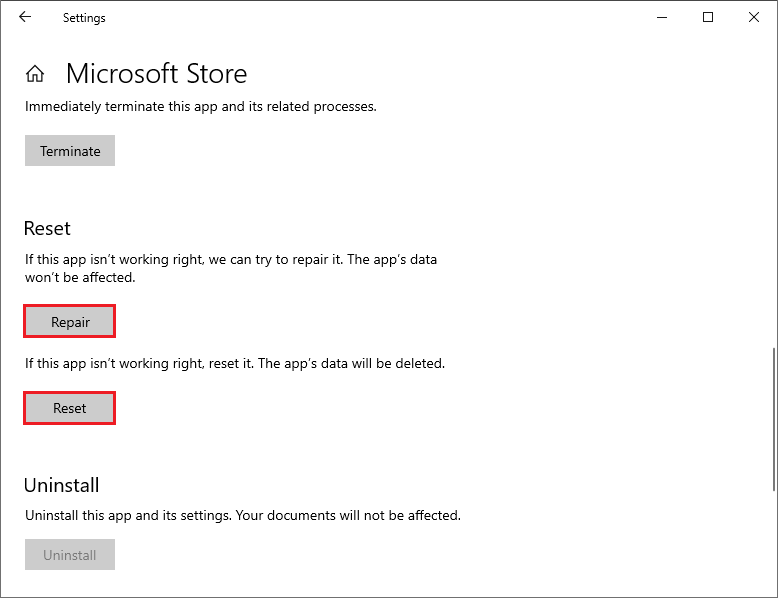The image size is (778, 598).
Task: Click the Reset button
Action: click(x=70, y=408)
